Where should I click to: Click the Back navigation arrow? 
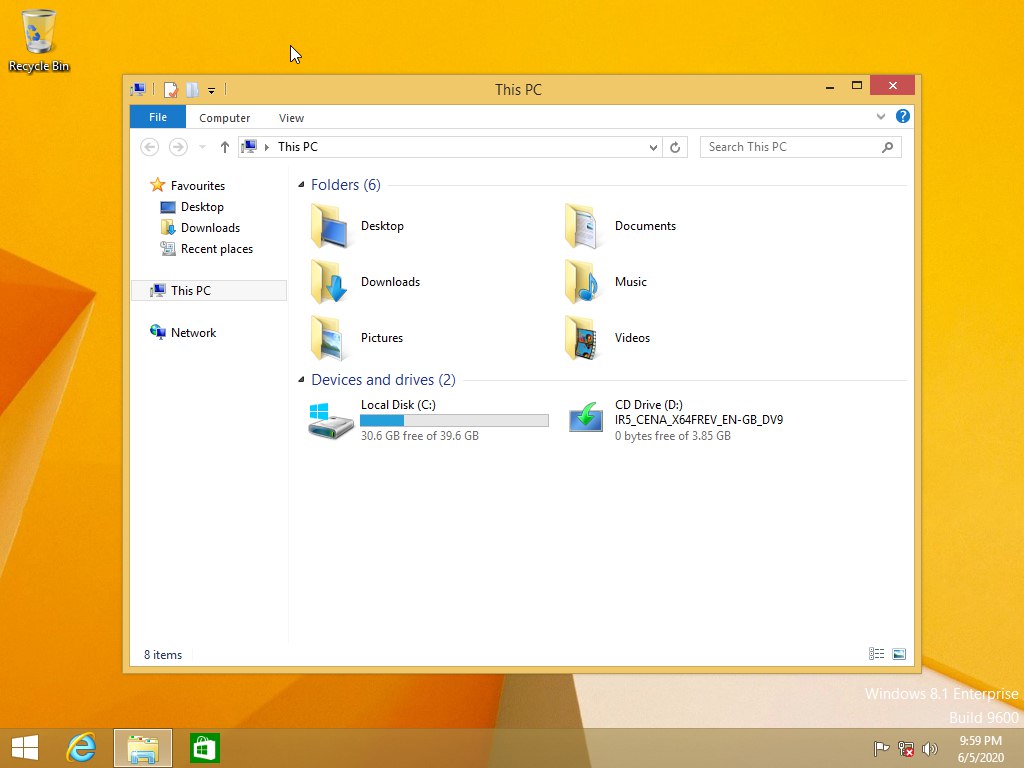[x=150, y=147]
